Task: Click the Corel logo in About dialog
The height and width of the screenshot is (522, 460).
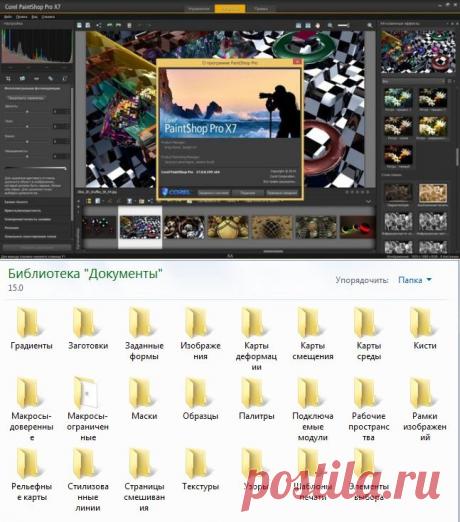Action: pos(176,192)
